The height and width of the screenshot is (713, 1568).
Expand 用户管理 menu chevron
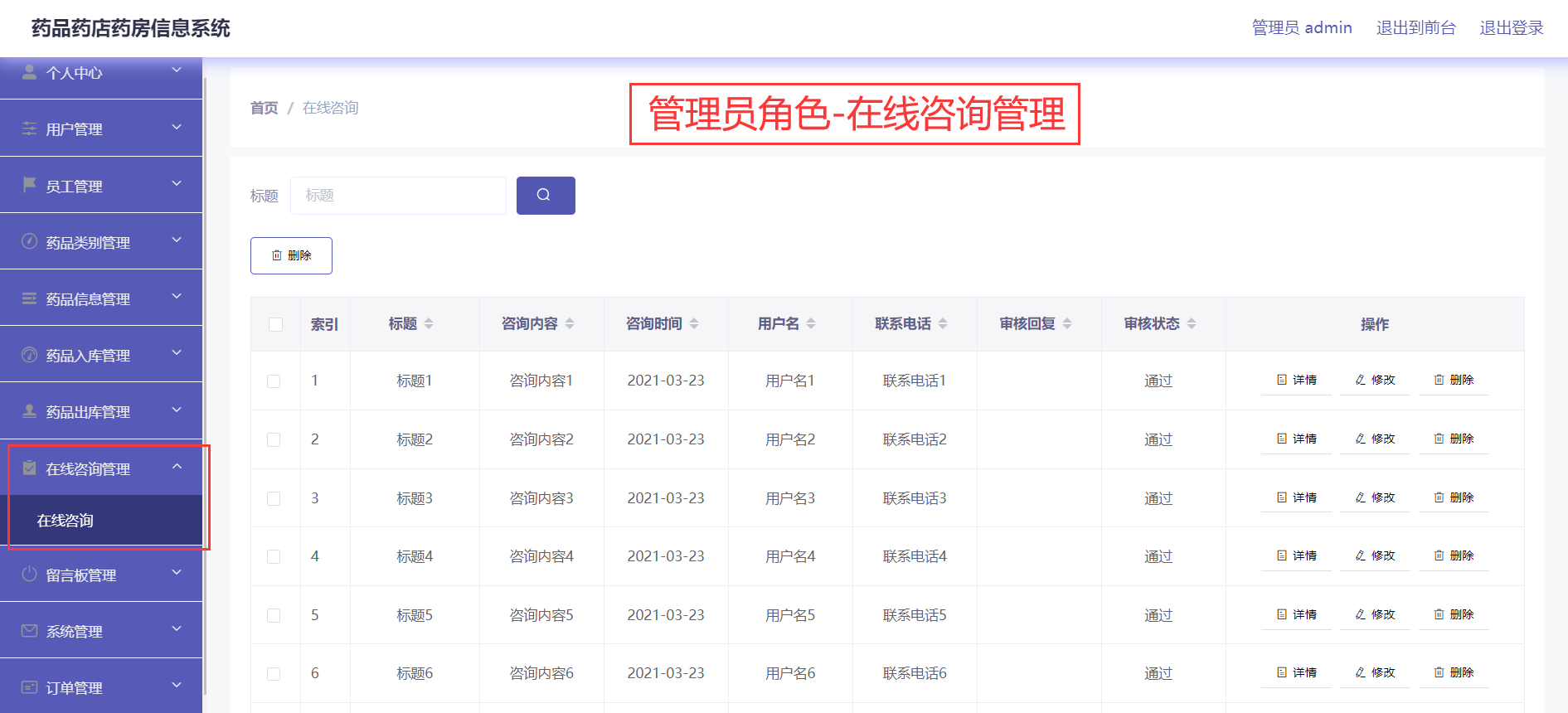(x=177, y=127)
